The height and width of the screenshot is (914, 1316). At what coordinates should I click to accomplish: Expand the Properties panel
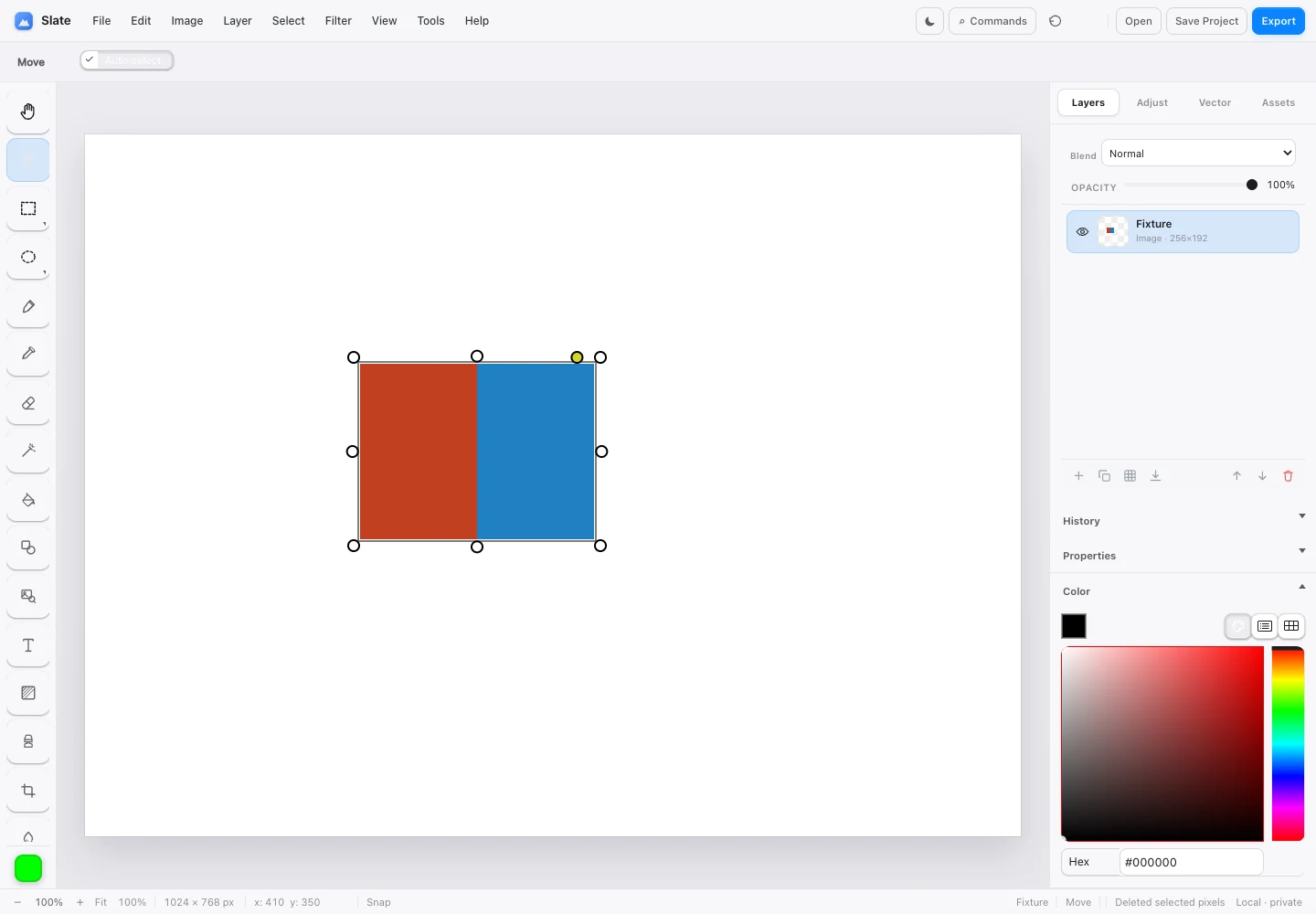coord(1183,555)
